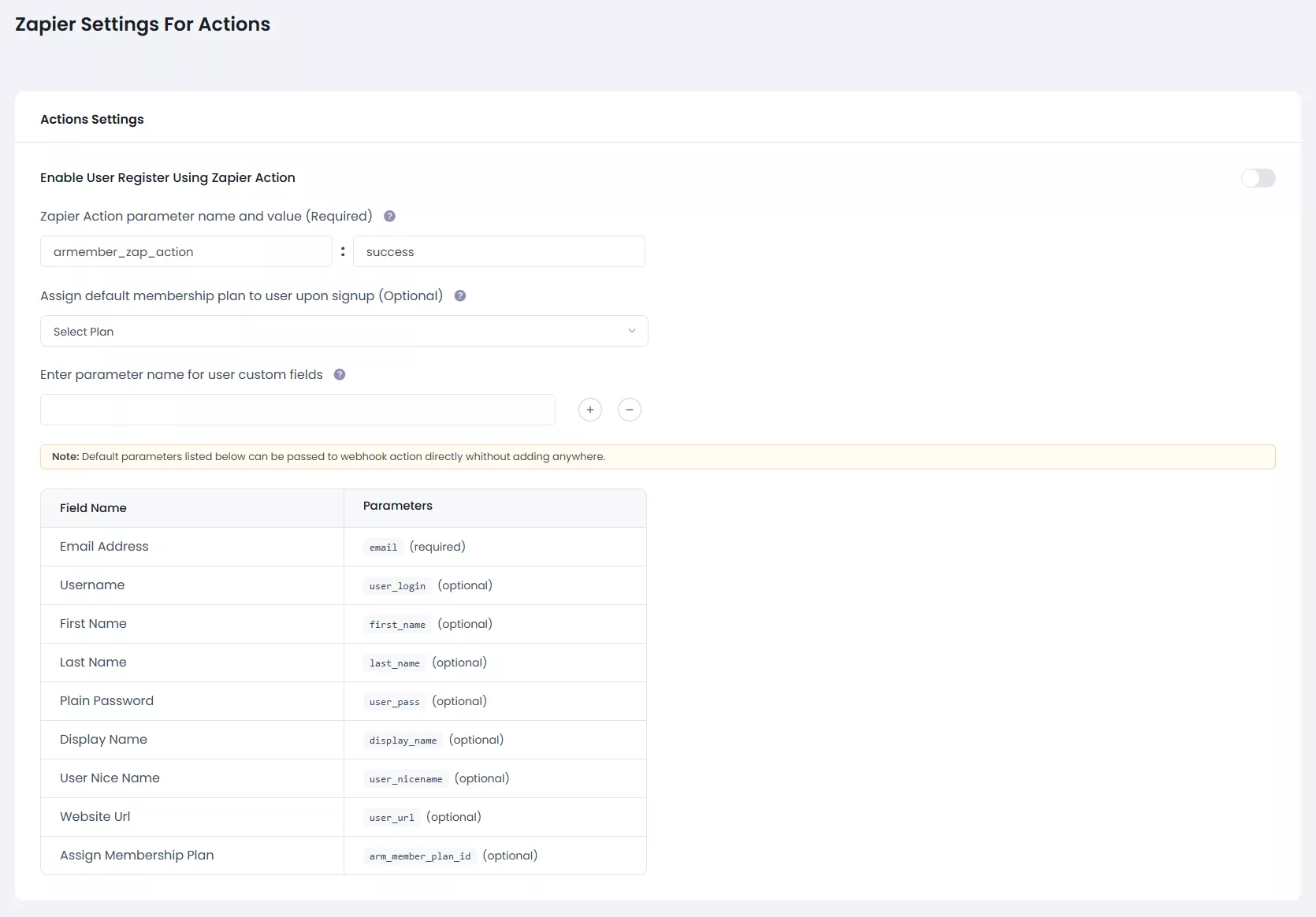Click the help icon for user custom fields
Viewport: 1316px width, 917px height.
(x=340, y=374)
